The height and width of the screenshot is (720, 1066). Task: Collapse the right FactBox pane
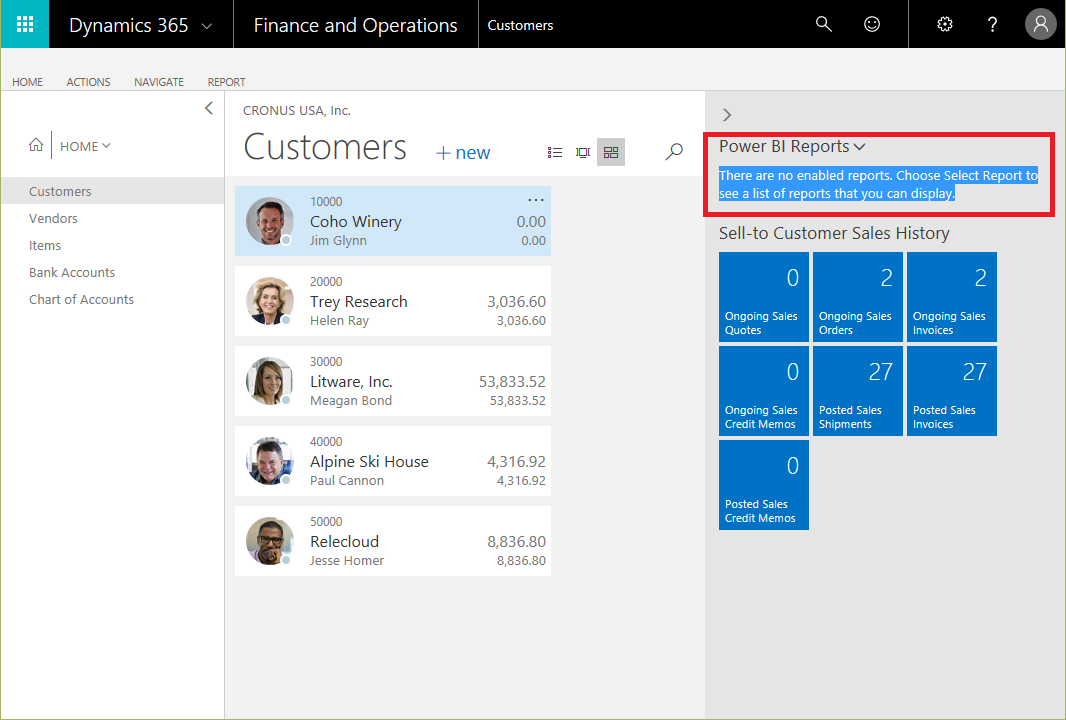[x=727, y=115]
